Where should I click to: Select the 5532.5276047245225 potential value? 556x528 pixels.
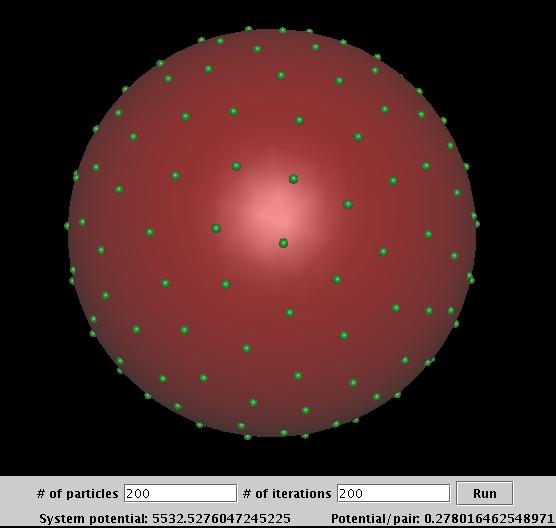[221, 519]
